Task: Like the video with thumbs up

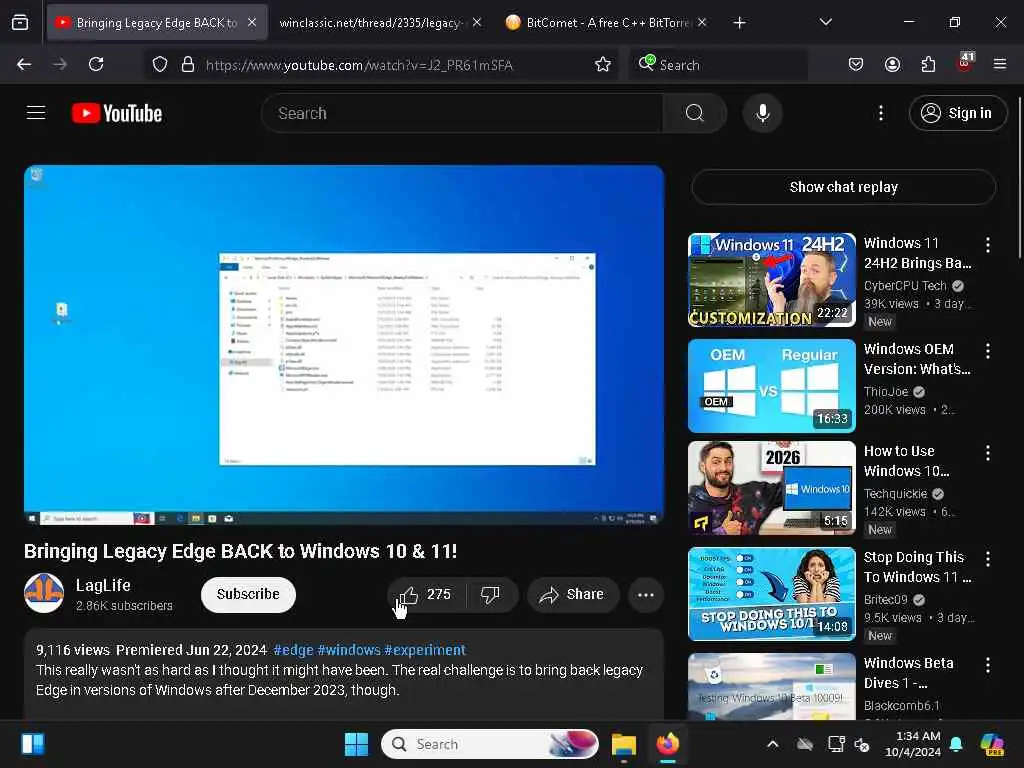Action: [x=426, y=594]
